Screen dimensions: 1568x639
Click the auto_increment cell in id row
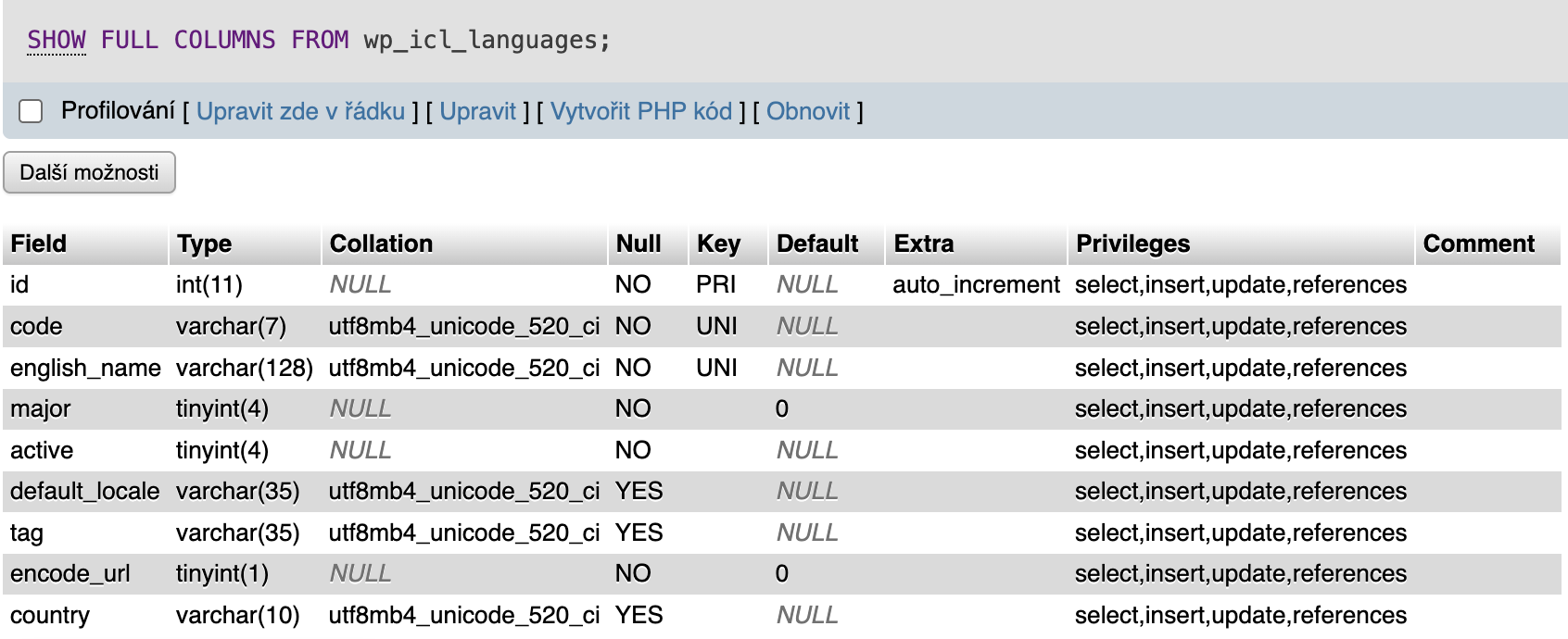click(x=976, y=285)
